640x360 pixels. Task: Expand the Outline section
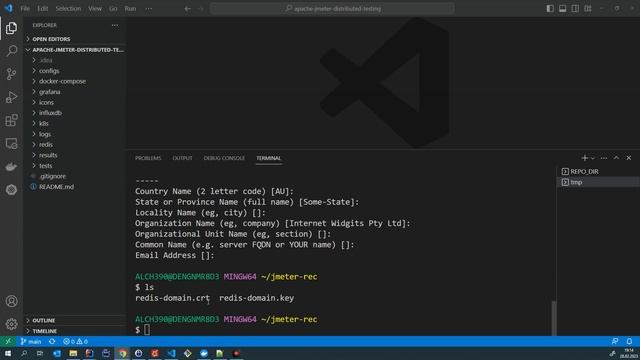click(x=75, y=320)
